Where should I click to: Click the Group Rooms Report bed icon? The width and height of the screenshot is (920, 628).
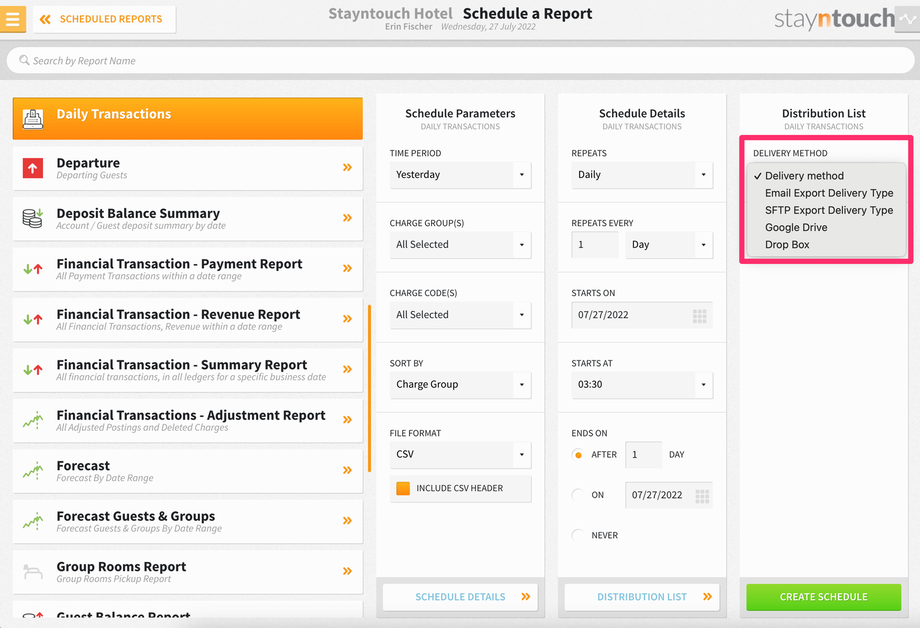tap(33, 570)
